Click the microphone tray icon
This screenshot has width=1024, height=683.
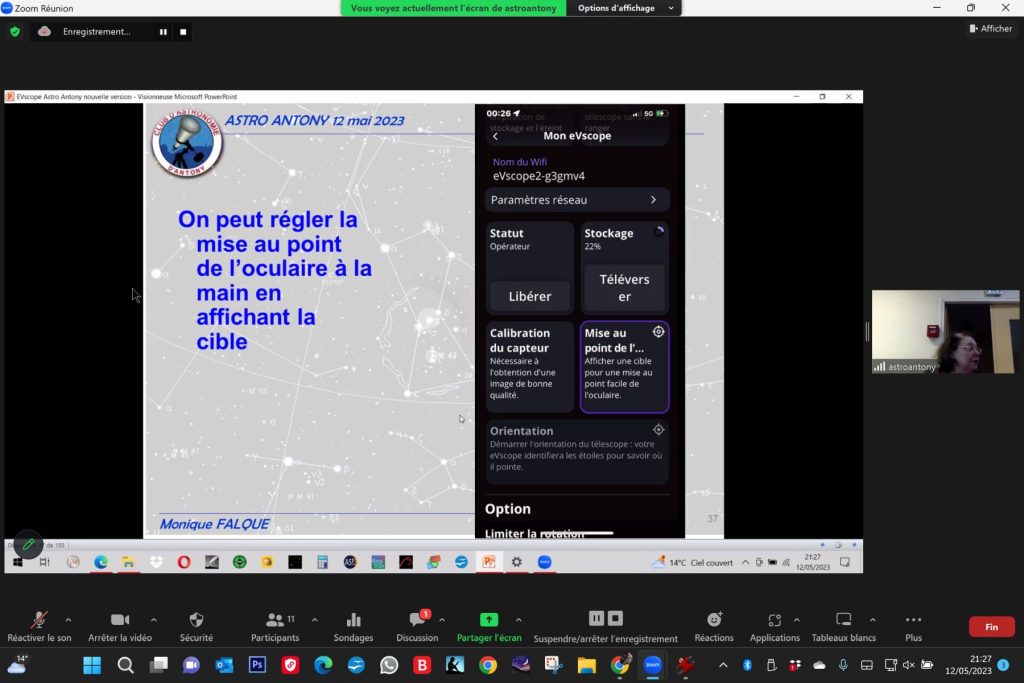tap(843, 665)
